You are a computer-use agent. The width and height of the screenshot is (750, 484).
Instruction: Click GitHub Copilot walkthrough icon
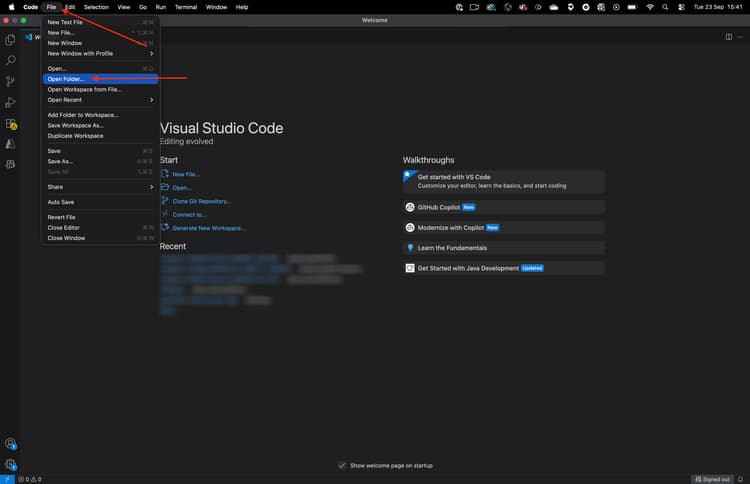pyautogui.click(x=410, y=207)
